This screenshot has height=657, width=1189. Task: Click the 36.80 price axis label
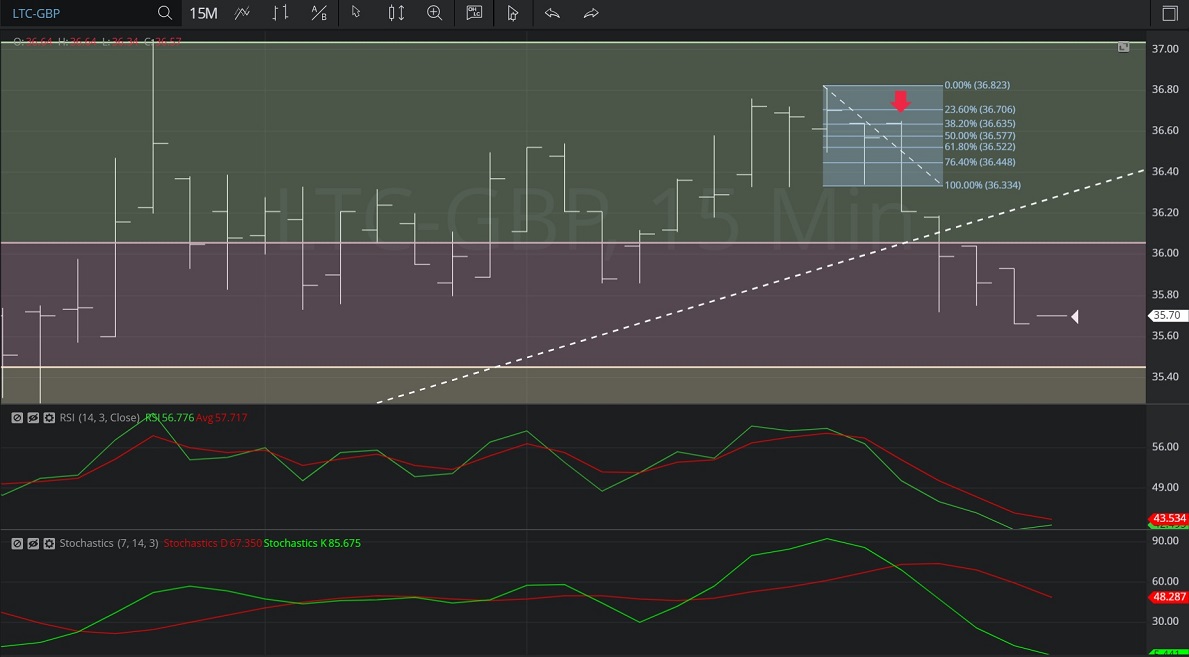tap(1165, 89)
